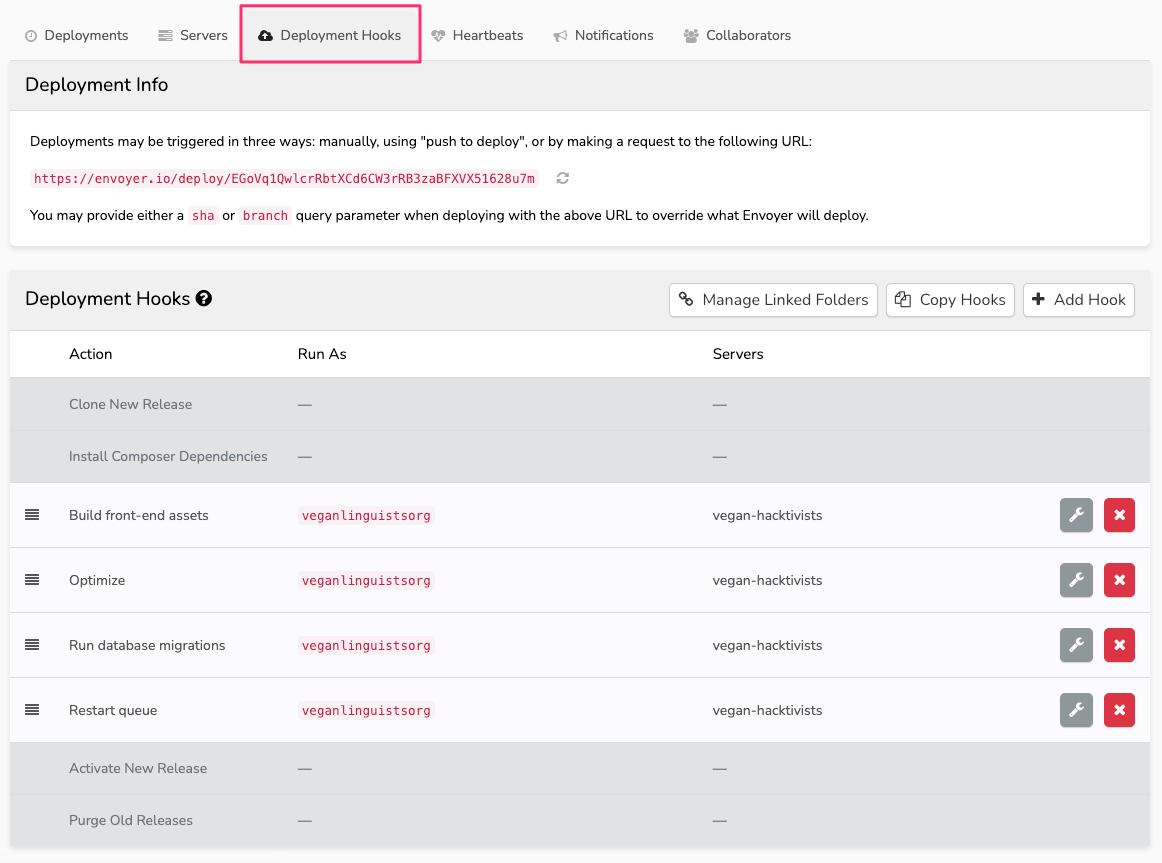Edit the Restart queue hook
Viewport: 1162px width, 863px height.
click(x=1076, y=710)
